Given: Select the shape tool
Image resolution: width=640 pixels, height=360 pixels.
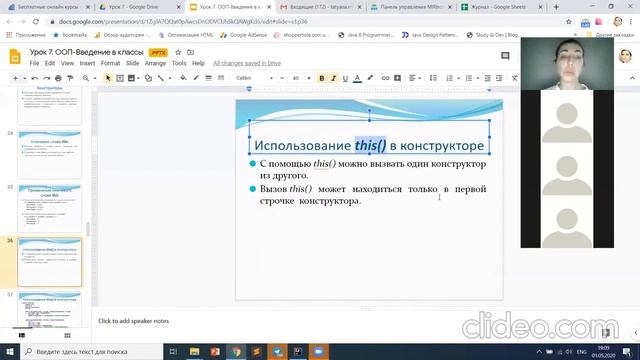Looking at the screenshot, I should 148,78.
